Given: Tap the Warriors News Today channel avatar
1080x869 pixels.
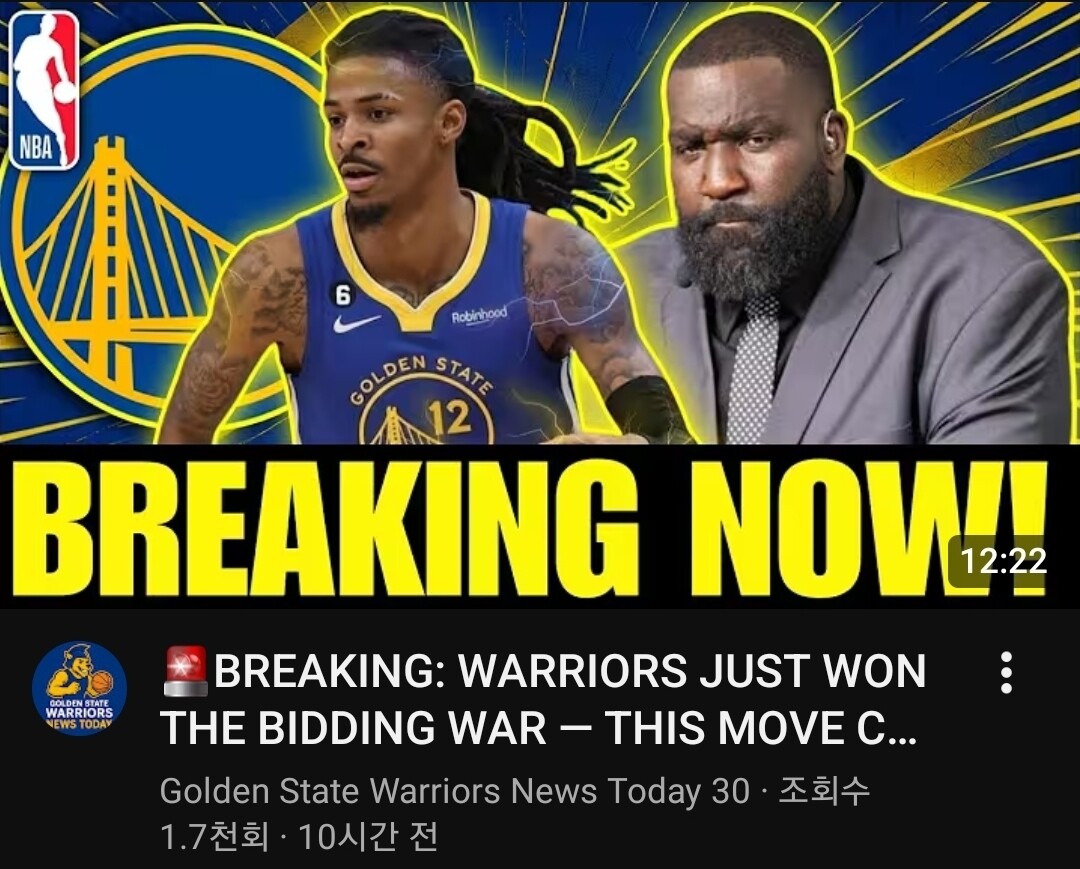Looking at the screenshot, I should click(x=80, y=689).
